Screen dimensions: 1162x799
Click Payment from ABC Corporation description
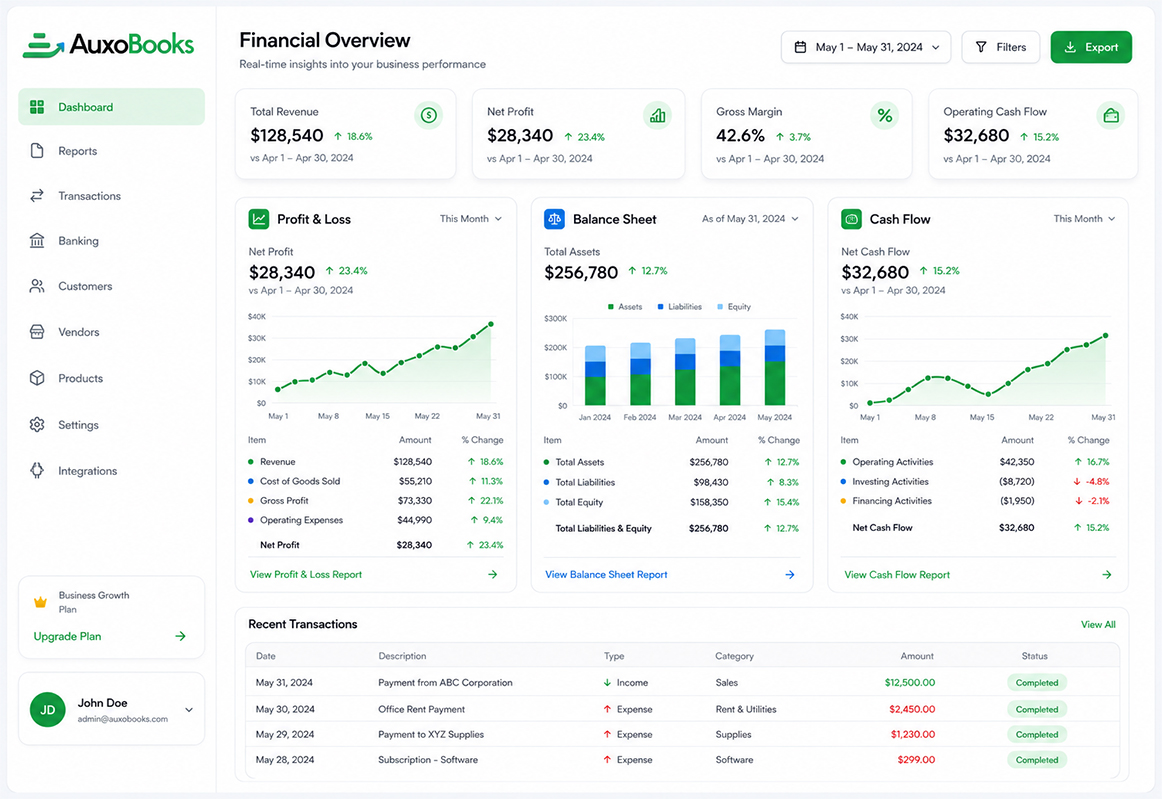(445, 683)
